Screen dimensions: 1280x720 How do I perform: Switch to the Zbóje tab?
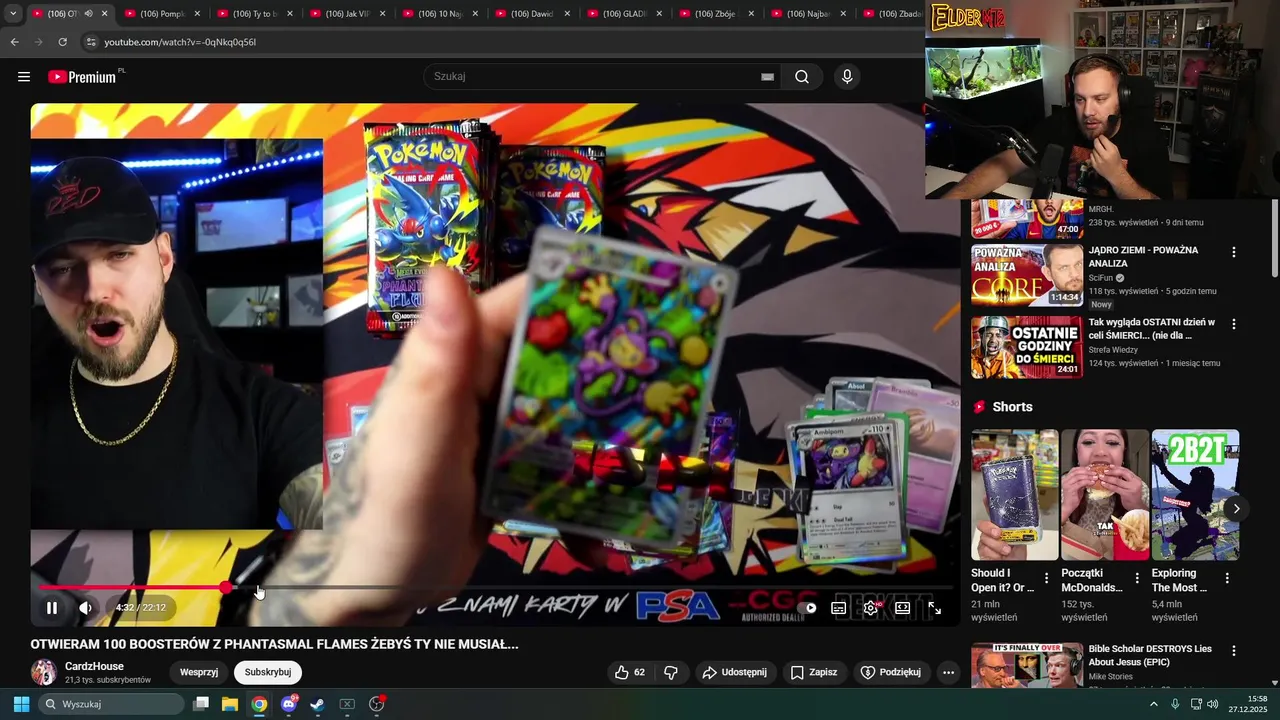(x=716, y=13)
